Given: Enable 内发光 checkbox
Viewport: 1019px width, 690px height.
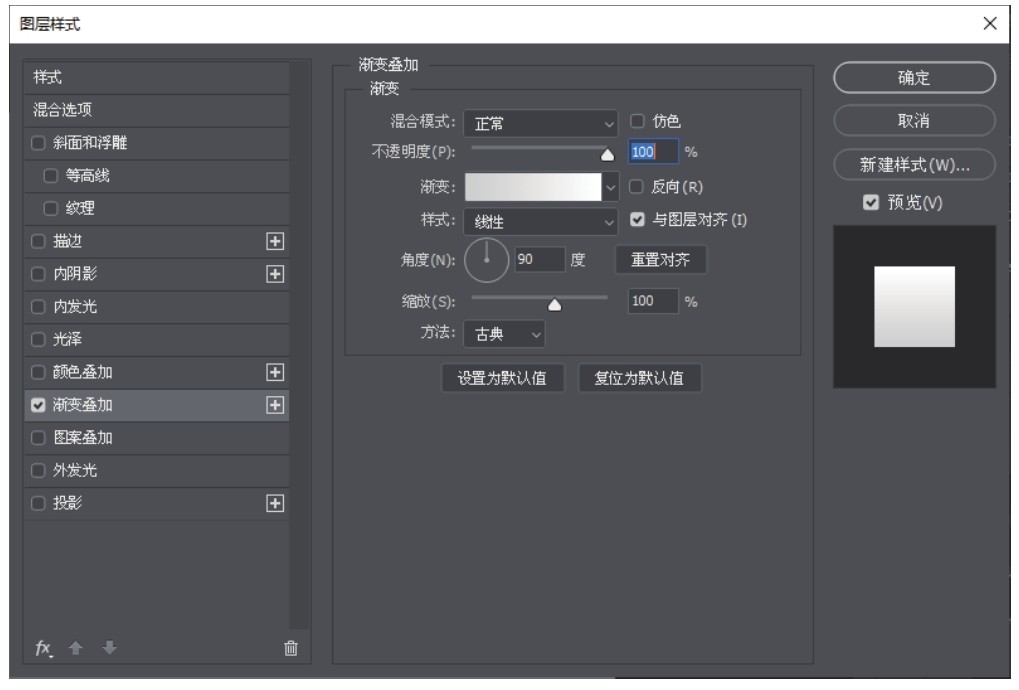Looking at the screenshot, I should point(38,307).
